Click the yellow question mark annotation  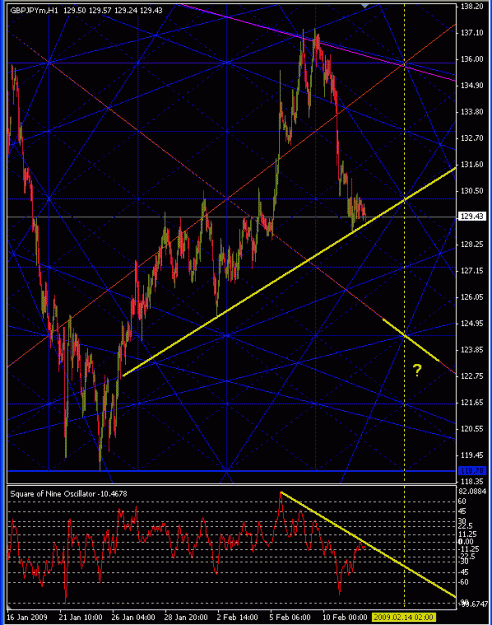tap(417, 371)
